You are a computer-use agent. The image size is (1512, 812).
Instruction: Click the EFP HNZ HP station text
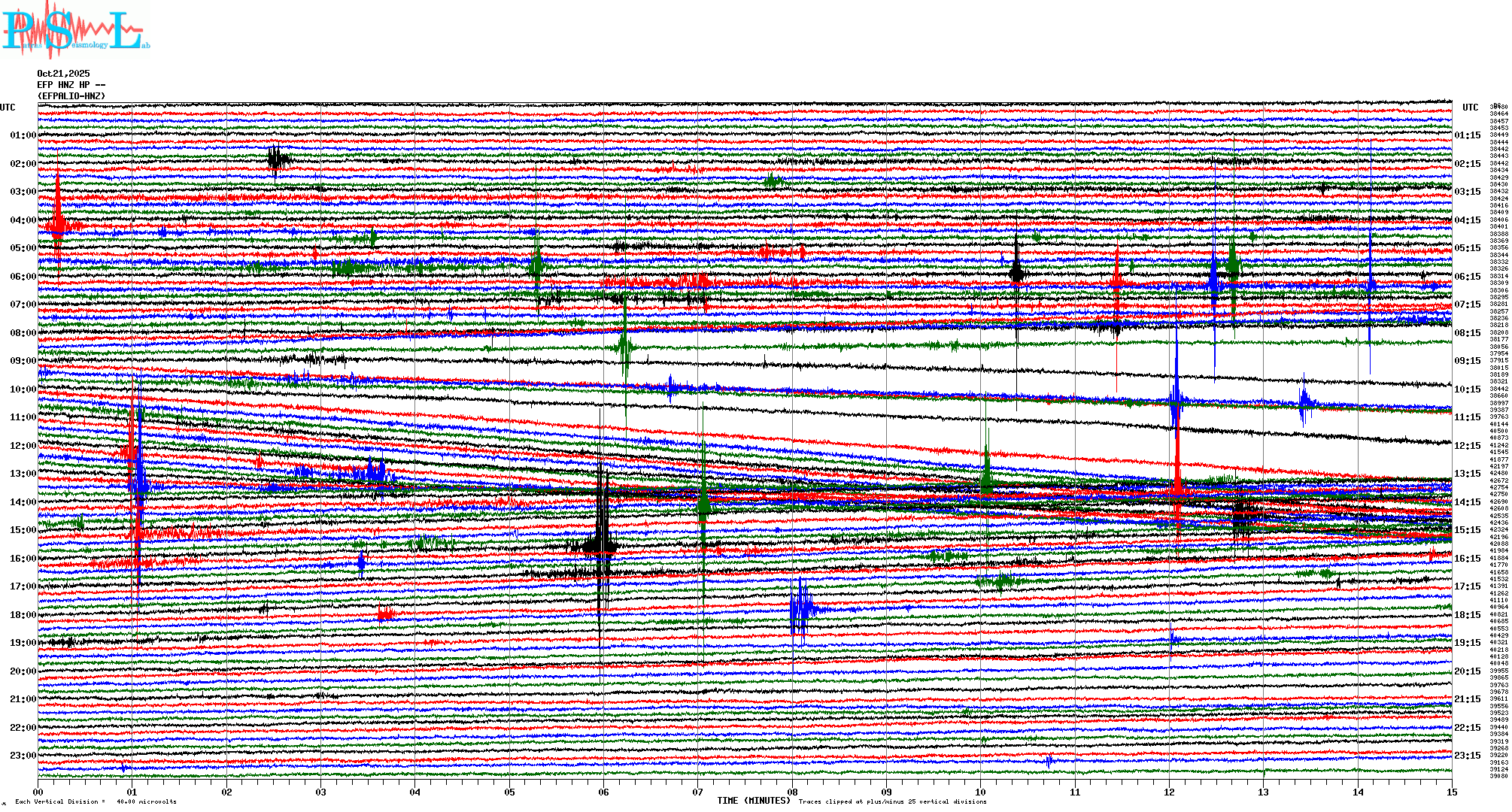point(68,85)
